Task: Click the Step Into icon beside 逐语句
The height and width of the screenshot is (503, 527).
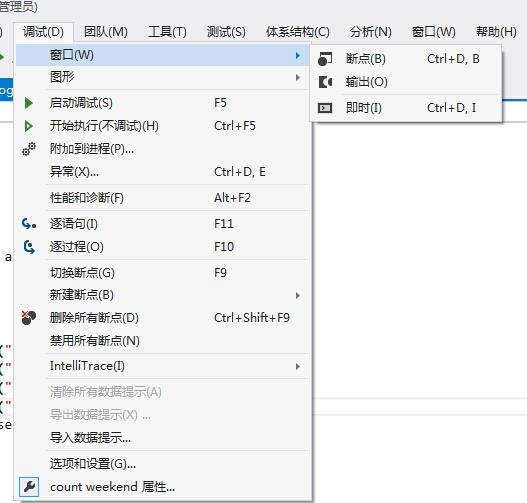Action: (x=29, y=224)
